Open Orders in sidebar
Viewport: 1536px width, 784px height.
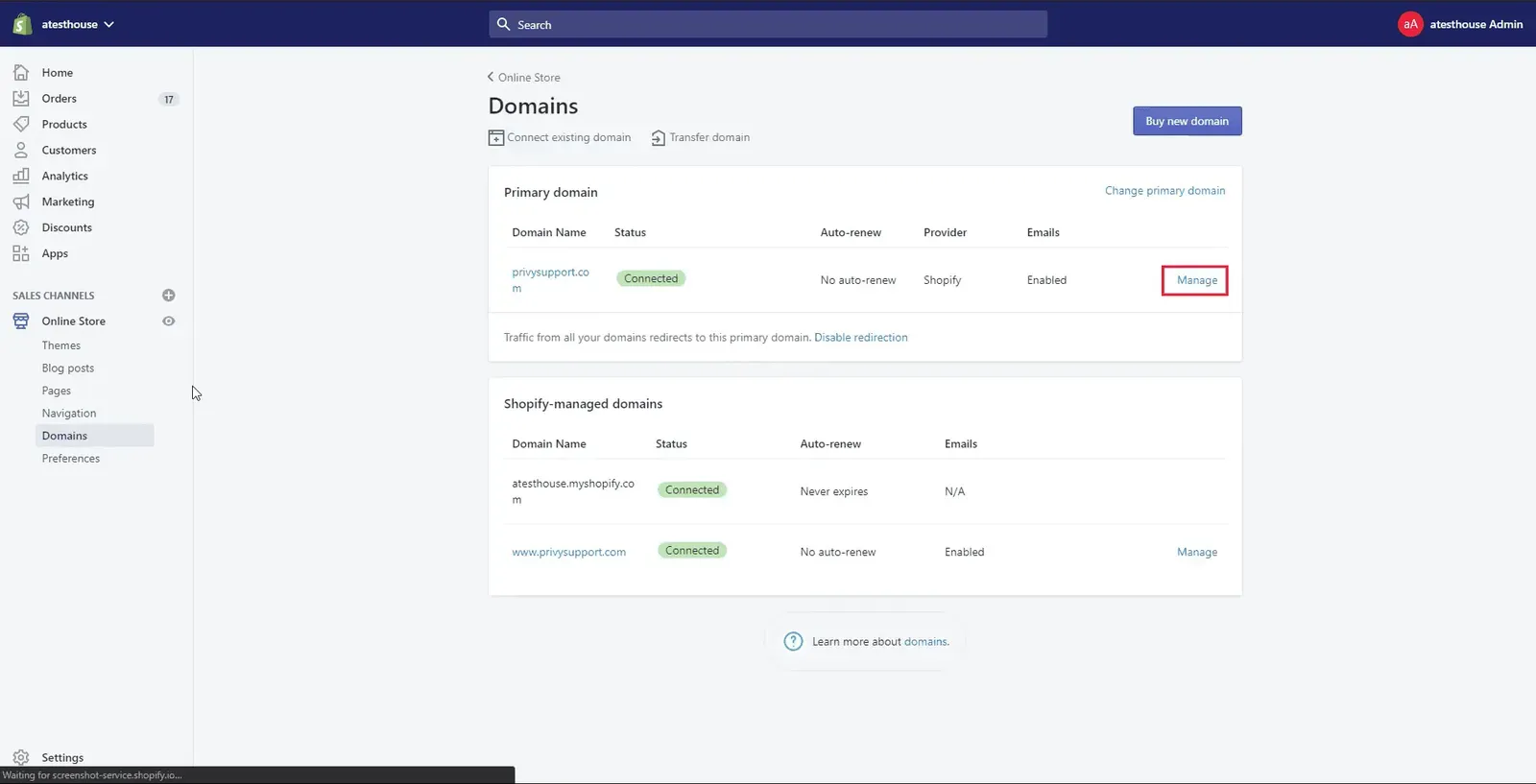[59, 99]
